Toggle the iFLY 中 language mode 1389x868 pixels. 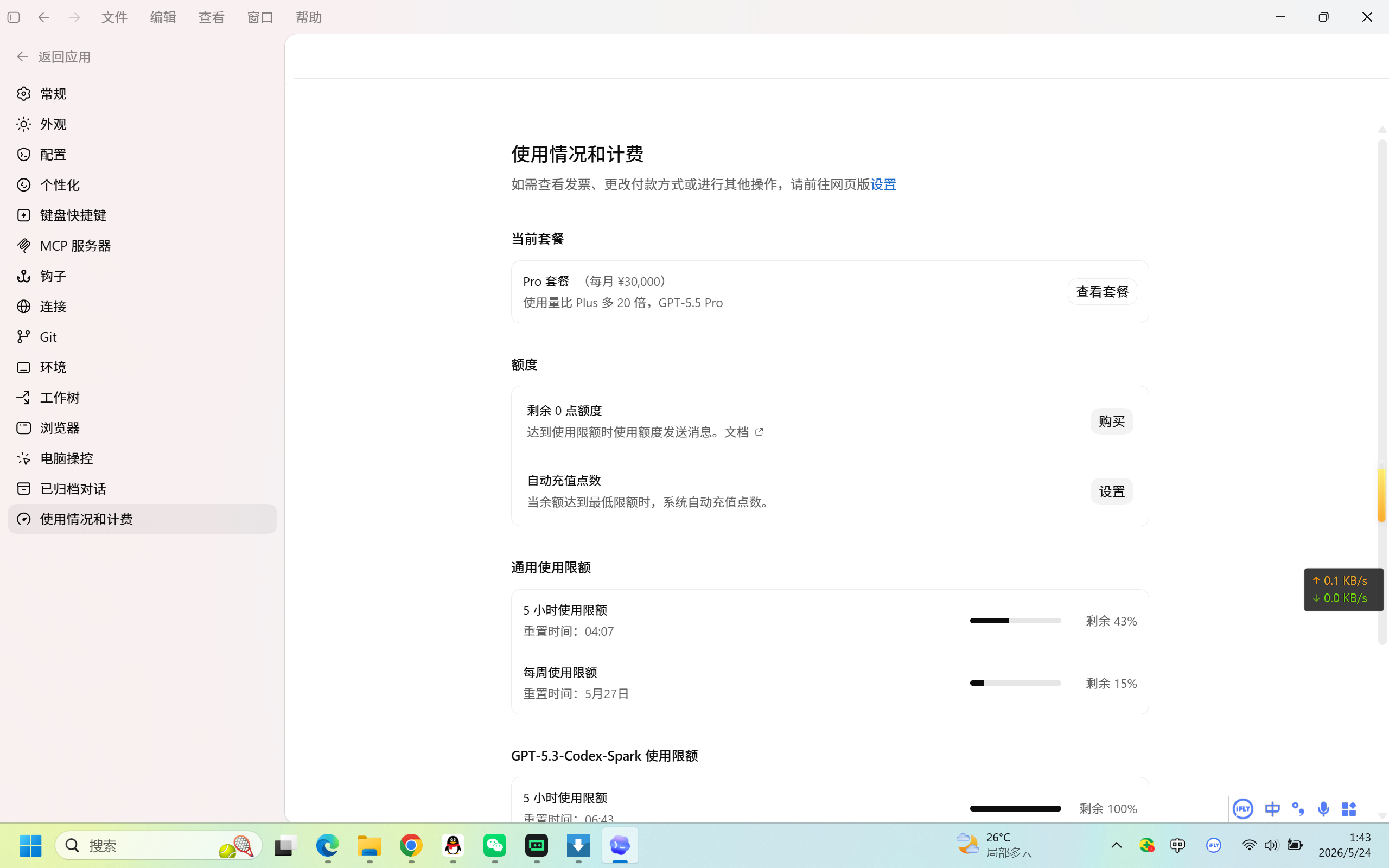click(1272, 809)
